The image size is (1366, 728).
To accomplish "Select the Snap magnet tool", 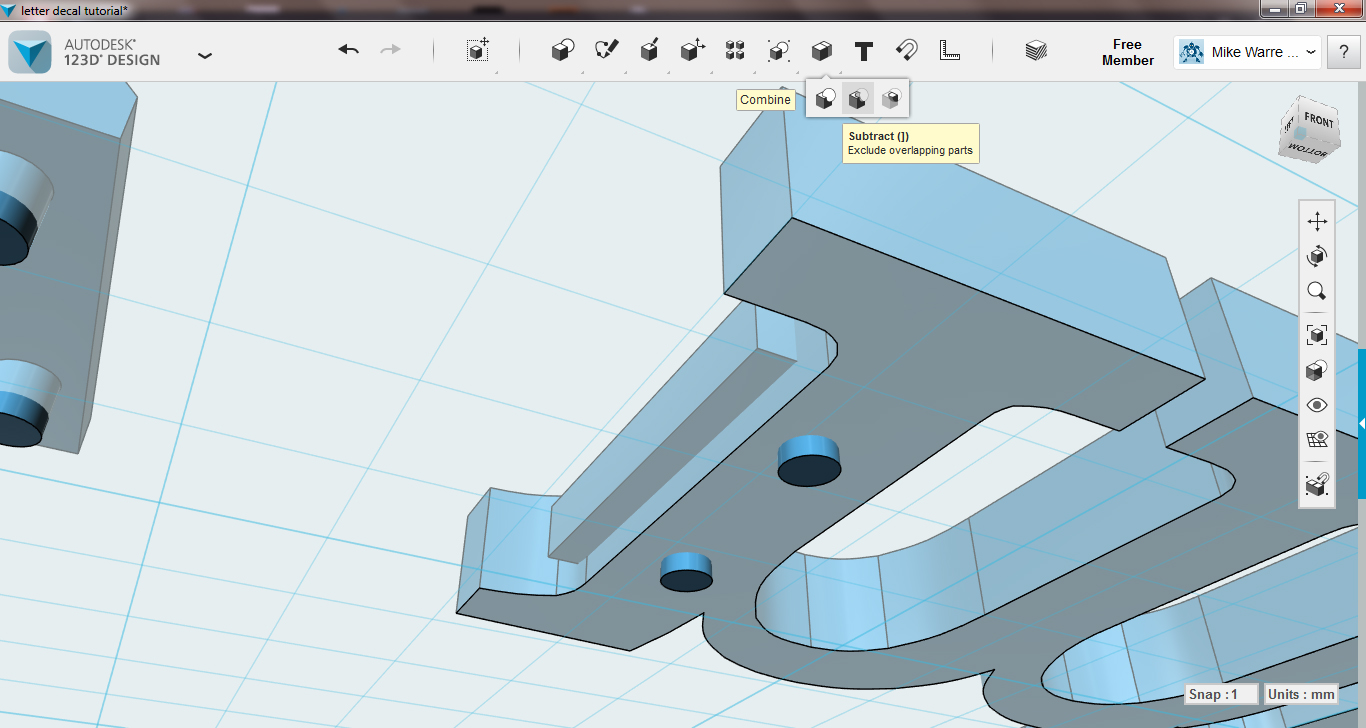I will point(907,51).
